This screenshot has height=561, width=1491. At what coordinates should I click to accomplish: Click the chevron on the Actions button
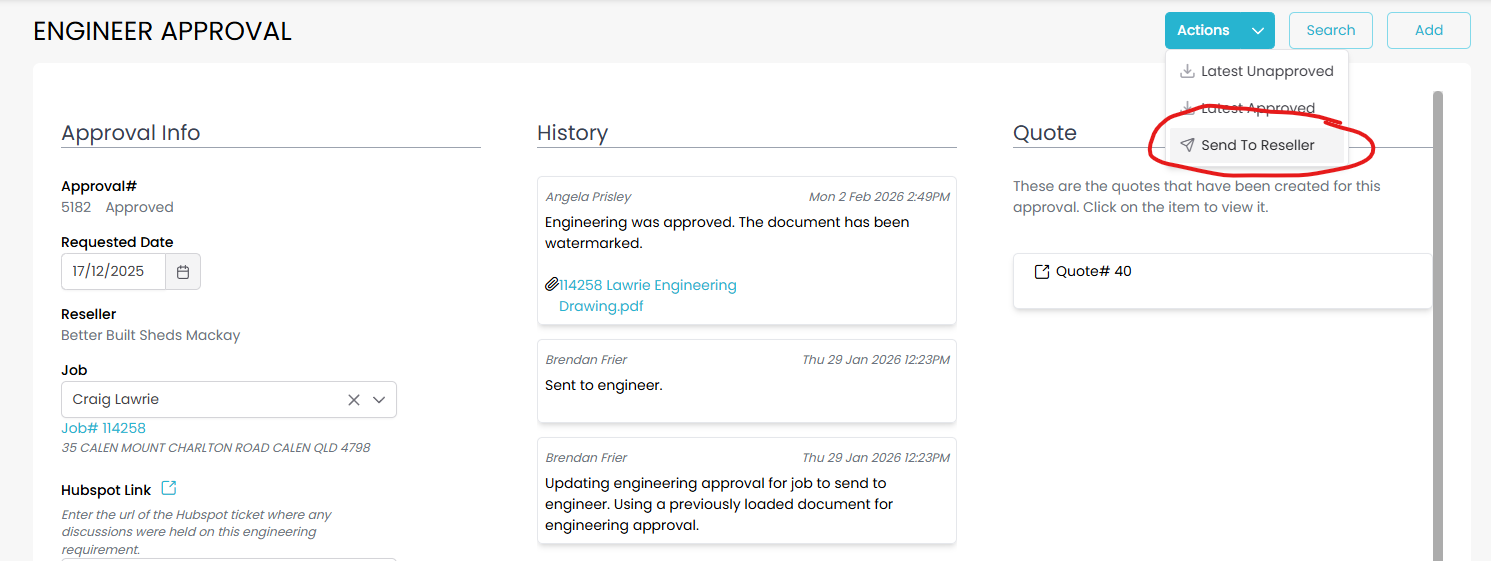(1257, 31)
